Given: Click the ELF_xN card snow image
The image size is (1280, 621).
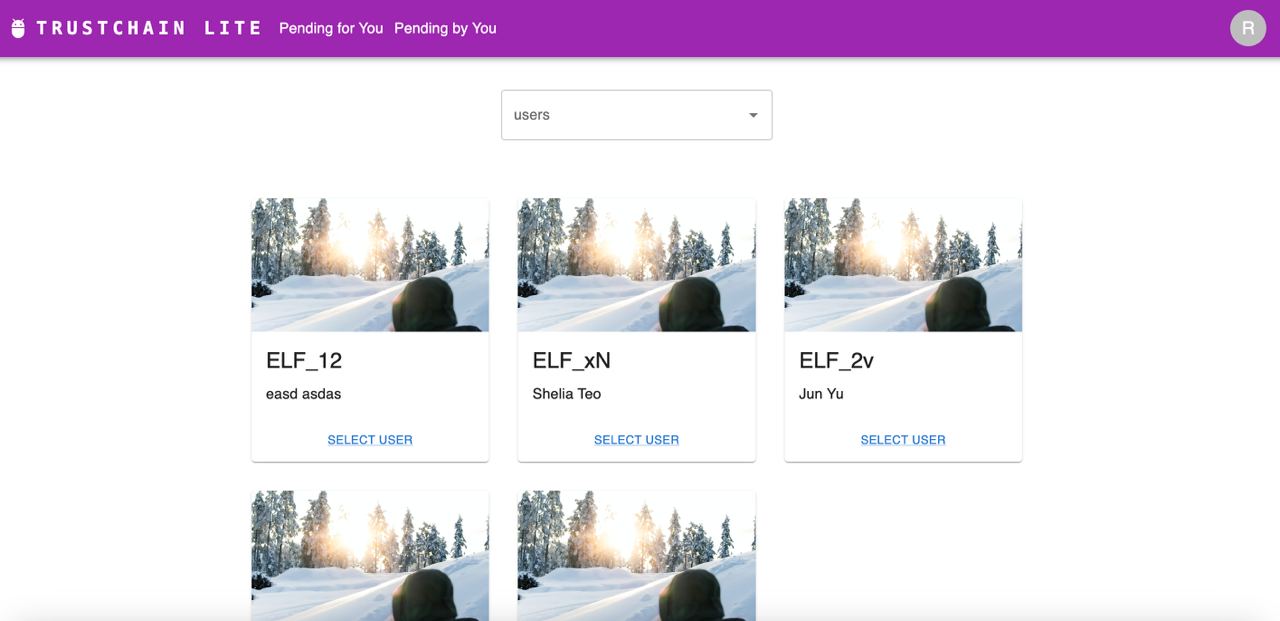Looking at the screenshot, I should coord(636,265).
